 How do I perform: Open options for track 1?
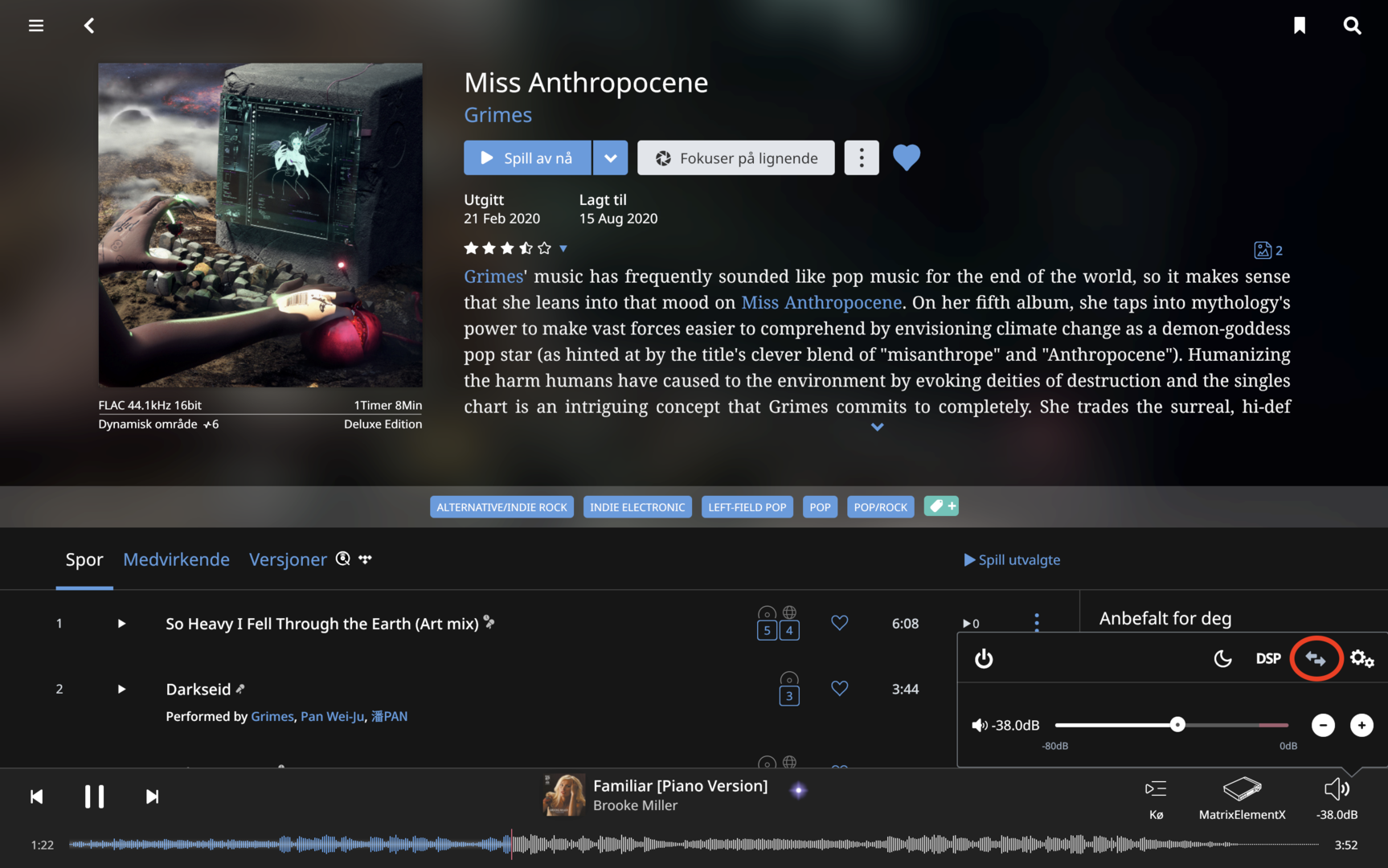click(x=1037, y=623)
